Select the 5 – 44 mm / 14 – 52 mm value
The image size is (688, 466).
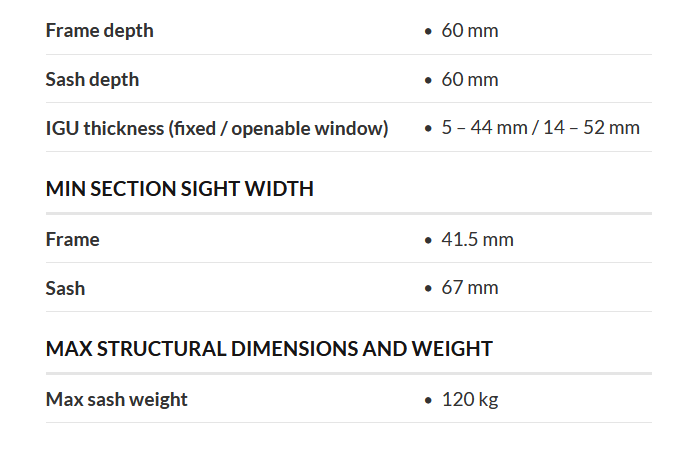[x=540, y=128]
